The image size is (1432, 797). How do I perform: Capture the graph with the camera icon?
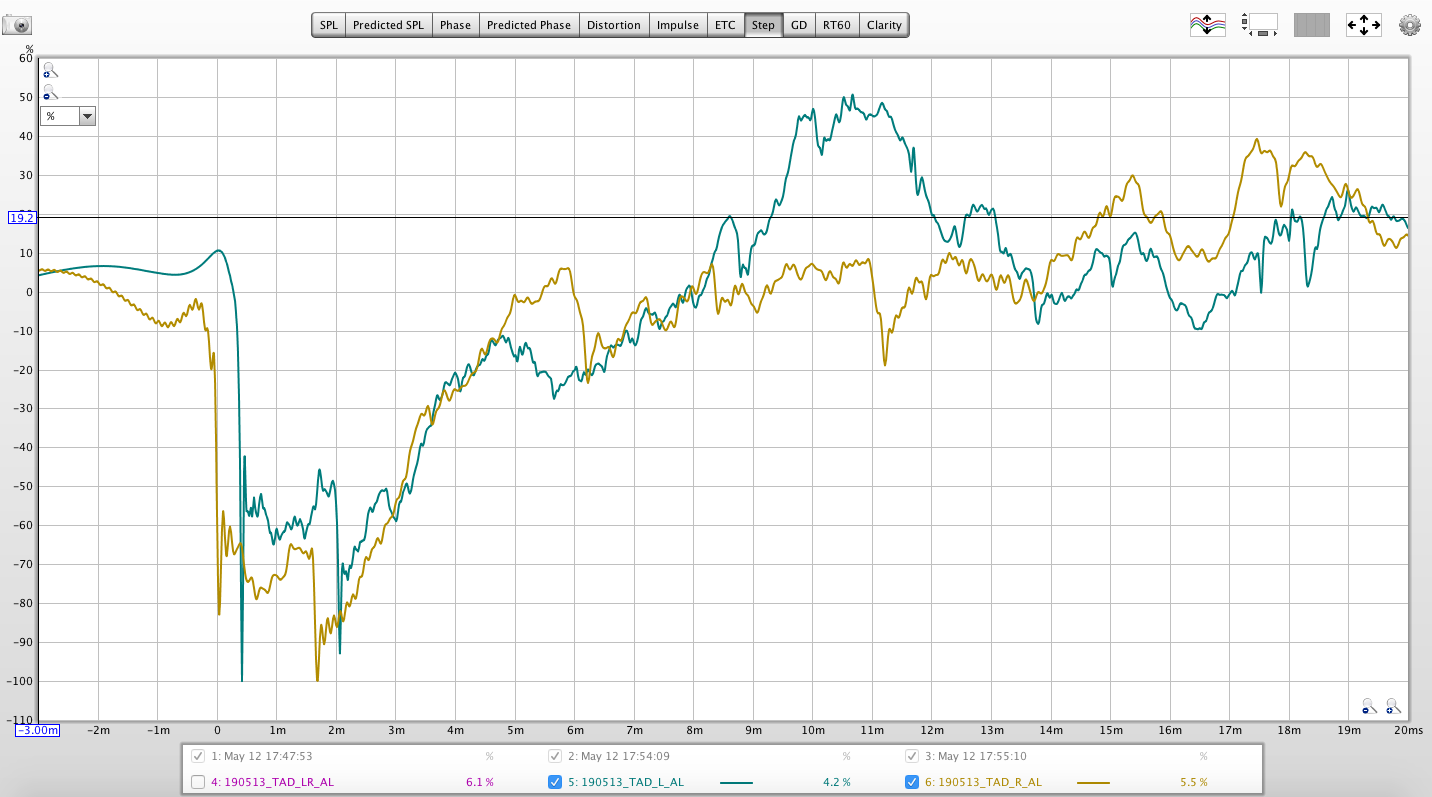[x=17, y=25]
